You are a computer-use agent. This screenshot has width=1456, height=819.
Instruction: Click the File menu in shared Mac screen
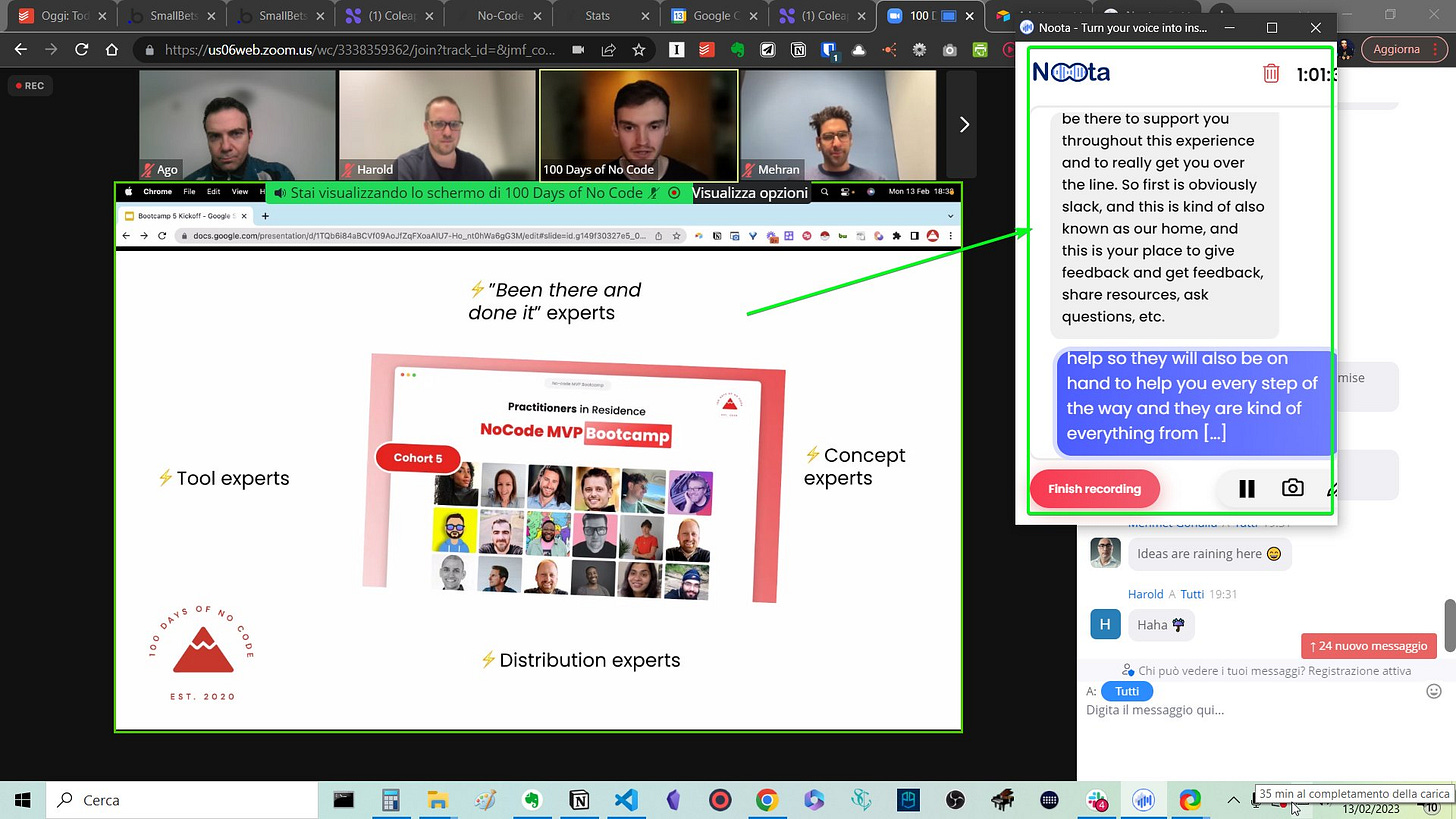[x=189, y=192]
